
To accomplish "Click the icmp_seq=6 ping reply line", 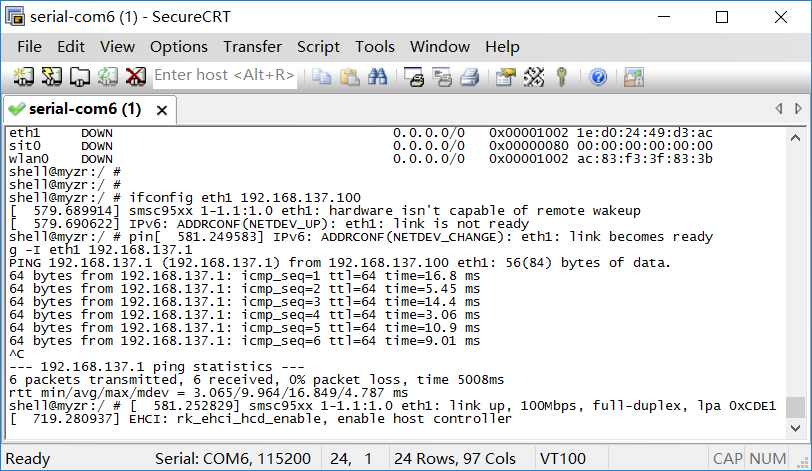I will pyautogui.click(x=244, y=341).
